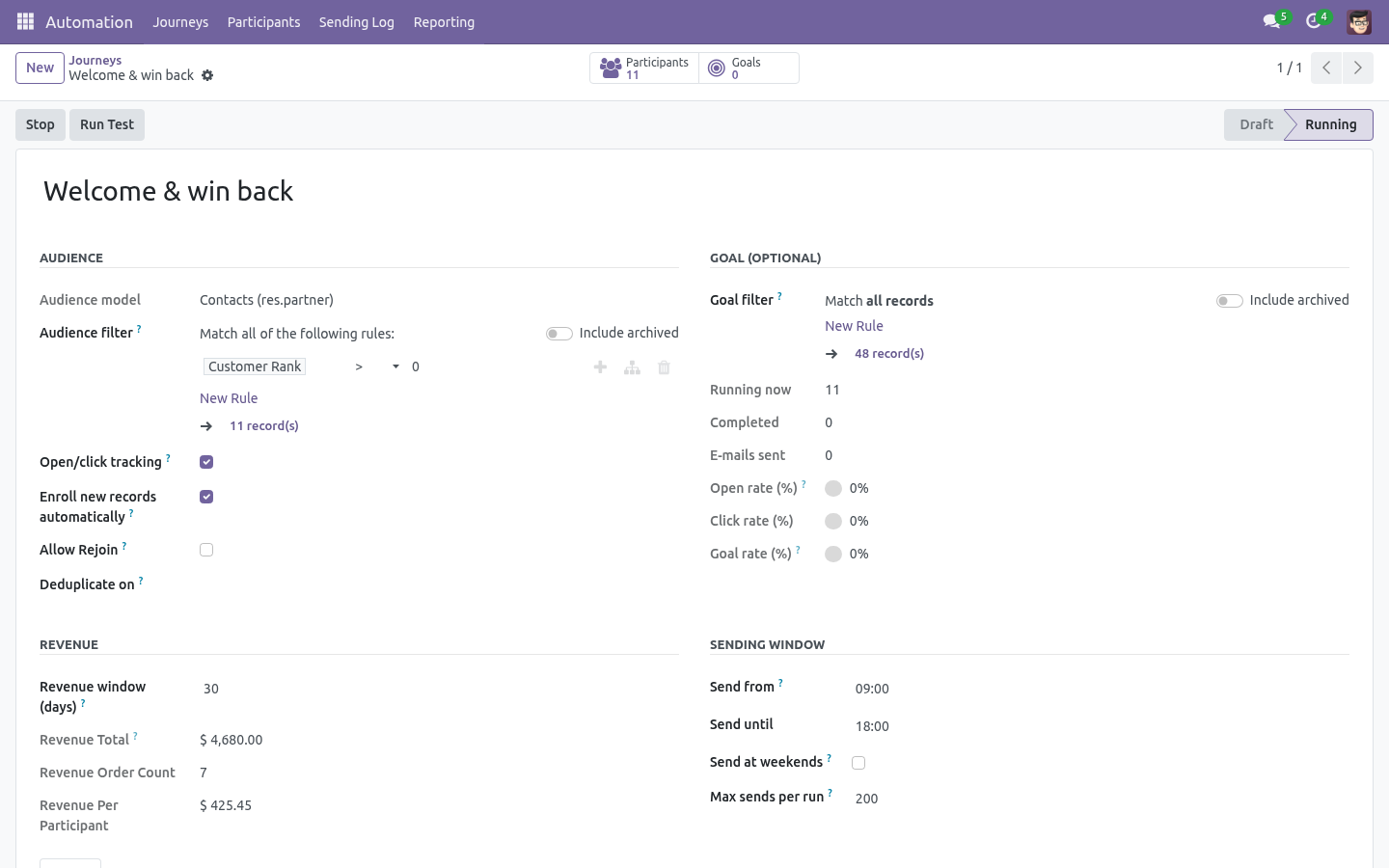Click New Rule link under Audience filter
Screen dimensions: 1389x868
229,398
